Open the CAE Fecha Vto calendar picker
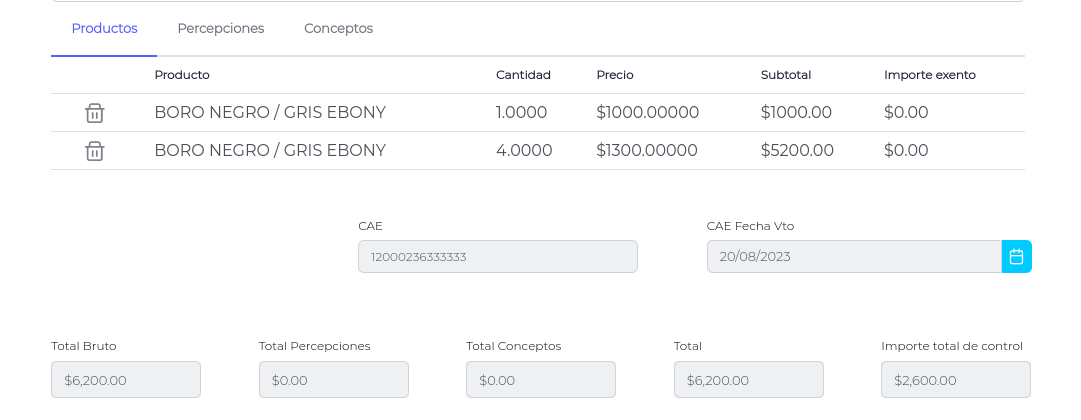Screen dimensions: 1081x420 click(x=1016, y=257)
